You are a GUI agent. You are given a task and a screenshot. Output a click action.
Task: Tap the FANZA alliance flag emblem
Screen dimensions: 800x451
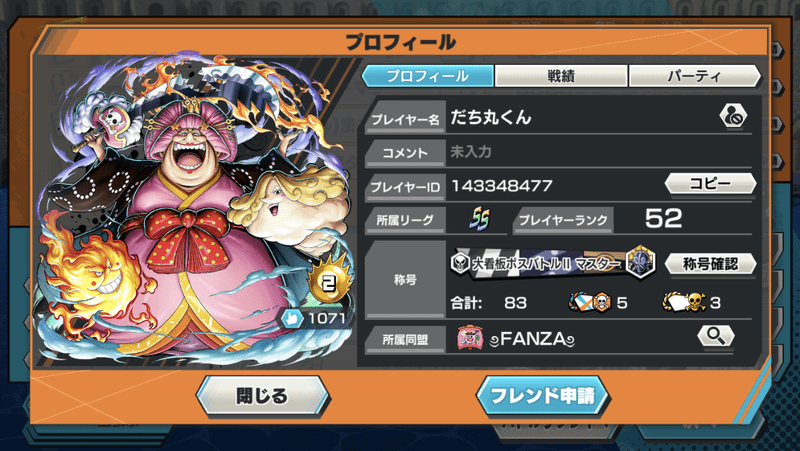click(x=470, y=338)
